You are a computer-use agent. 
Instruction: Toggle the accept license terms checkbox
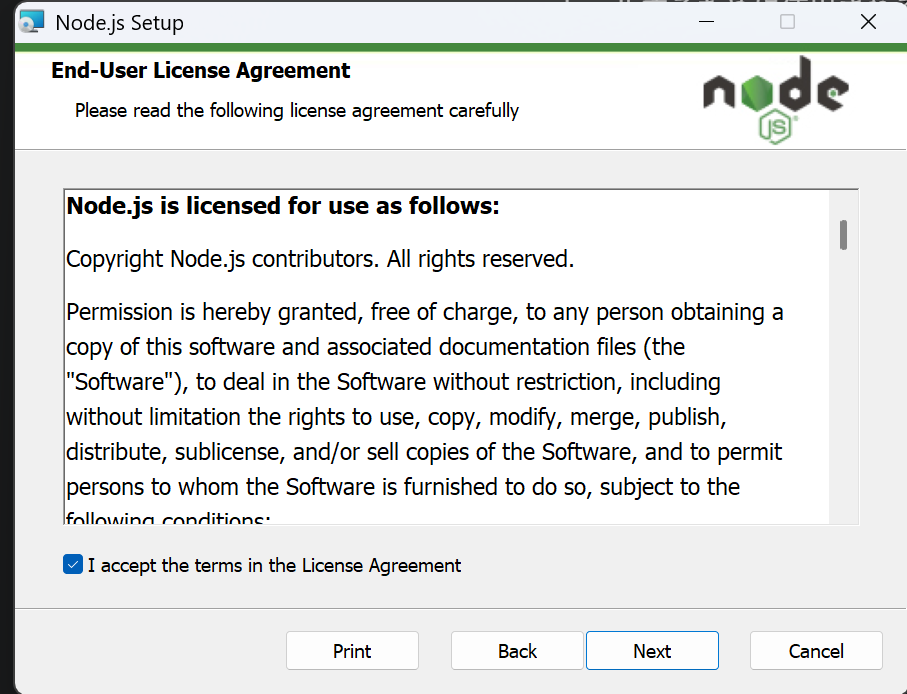[x=72, y=565]
